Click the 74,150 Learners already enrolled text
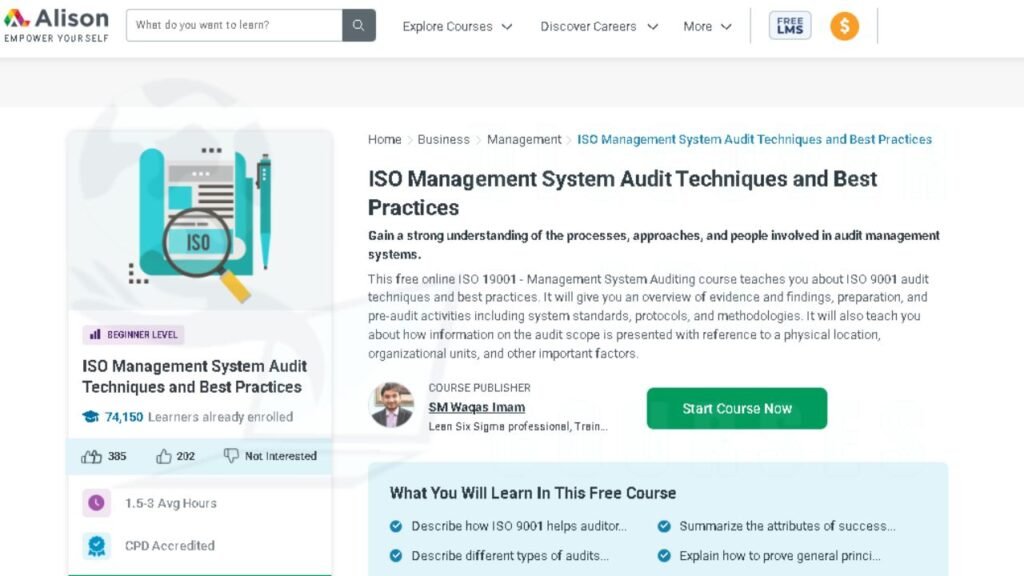This screenshot has height=576, width=1024. [199, 417]
